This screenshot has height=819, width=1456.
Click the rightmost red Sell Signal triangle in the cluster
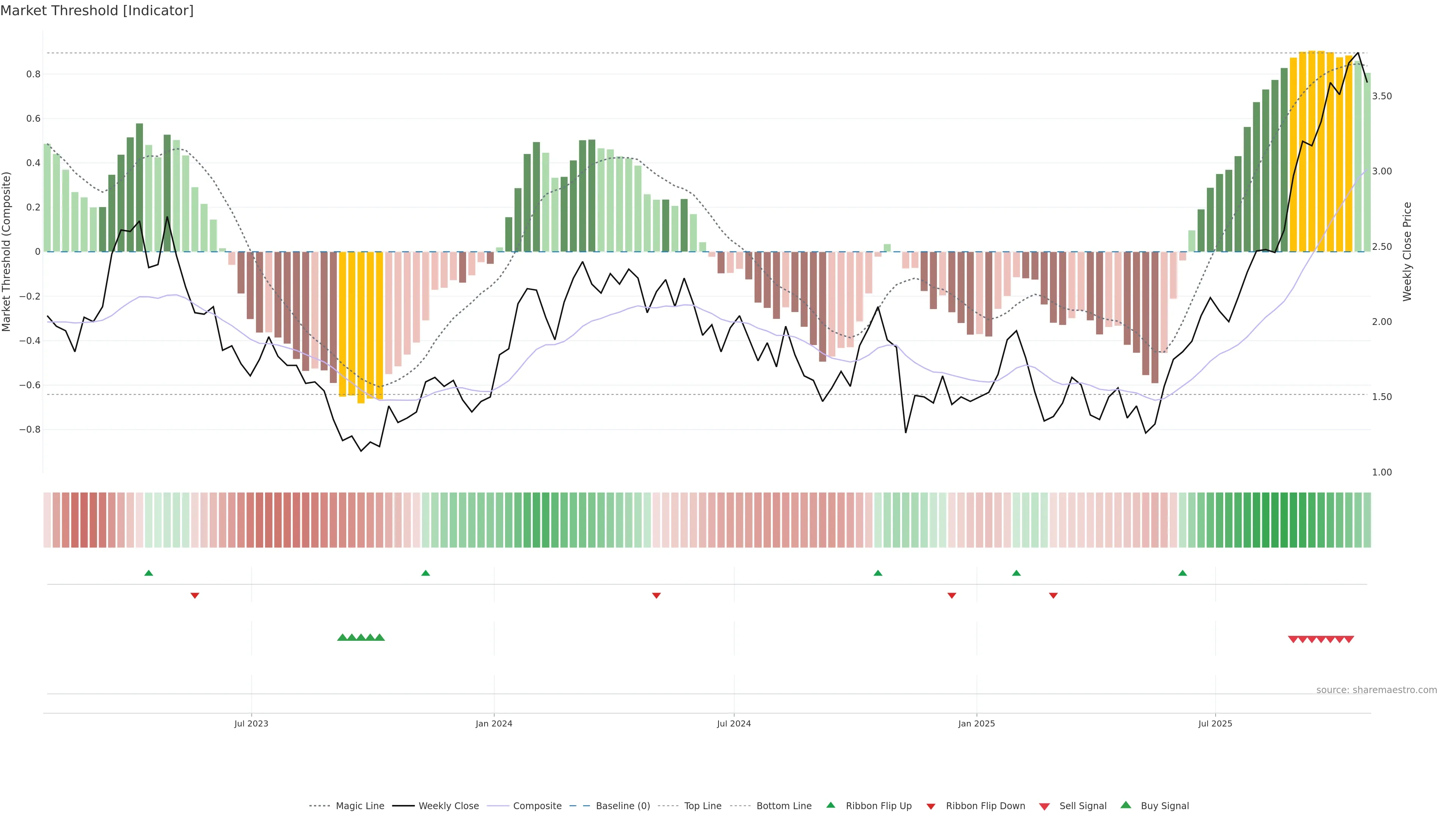pyautogui.click(x=1349, y=639)
